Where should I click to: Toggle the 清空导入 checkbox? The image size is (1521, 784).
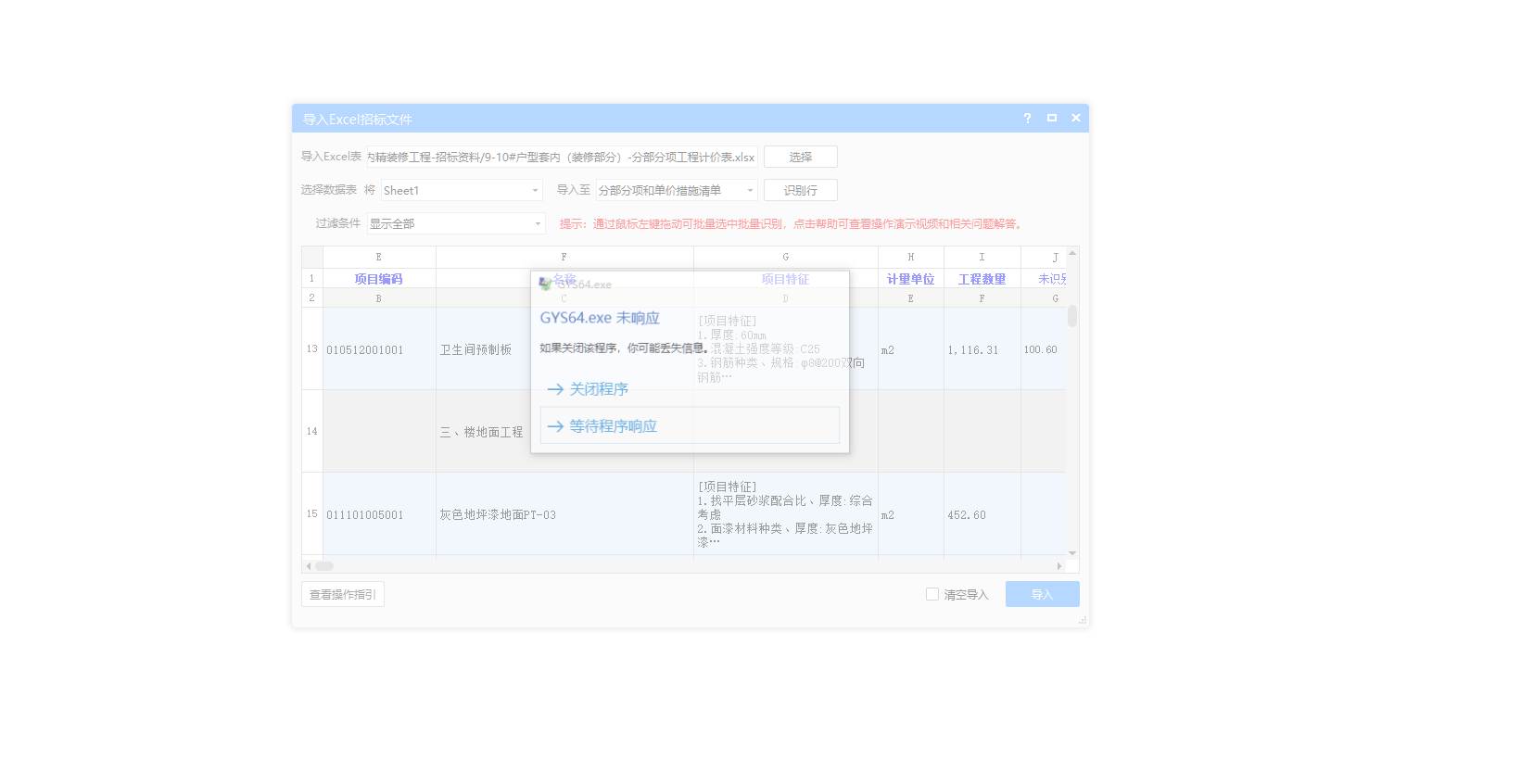pos(932,594)
